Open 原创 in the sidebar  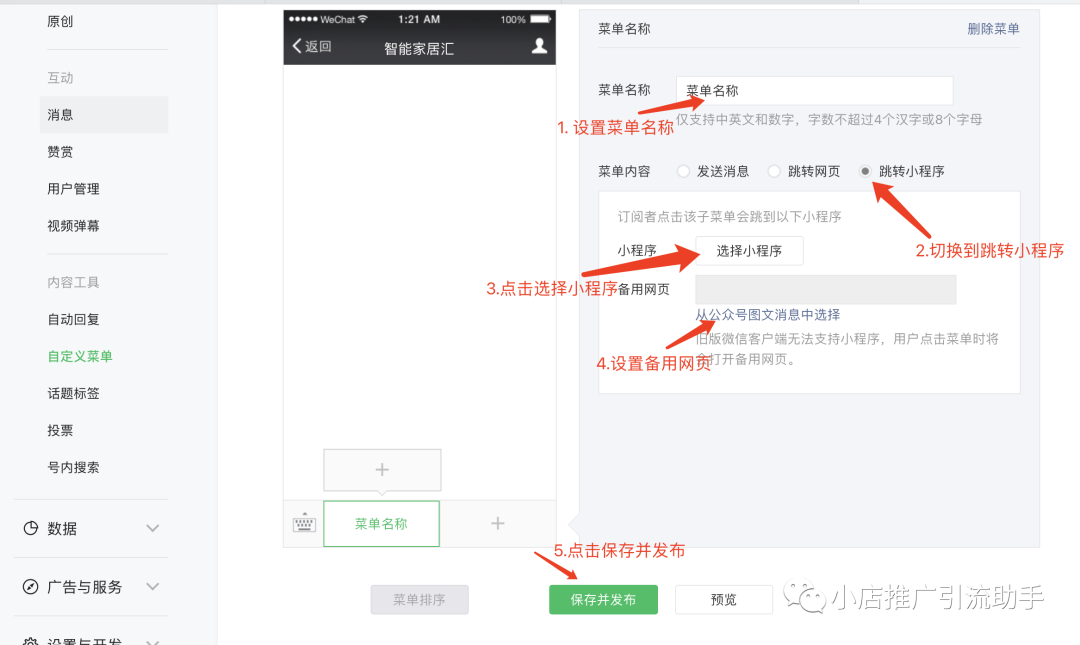[60, 21]
